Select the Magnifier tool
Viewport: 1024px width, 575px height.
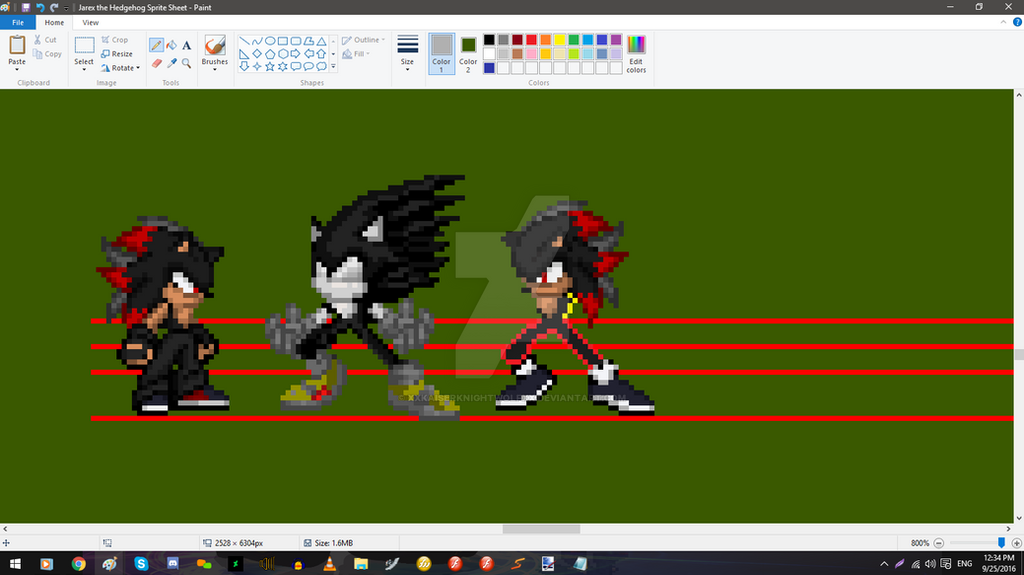pyautogui.click(x=187, y=63)
